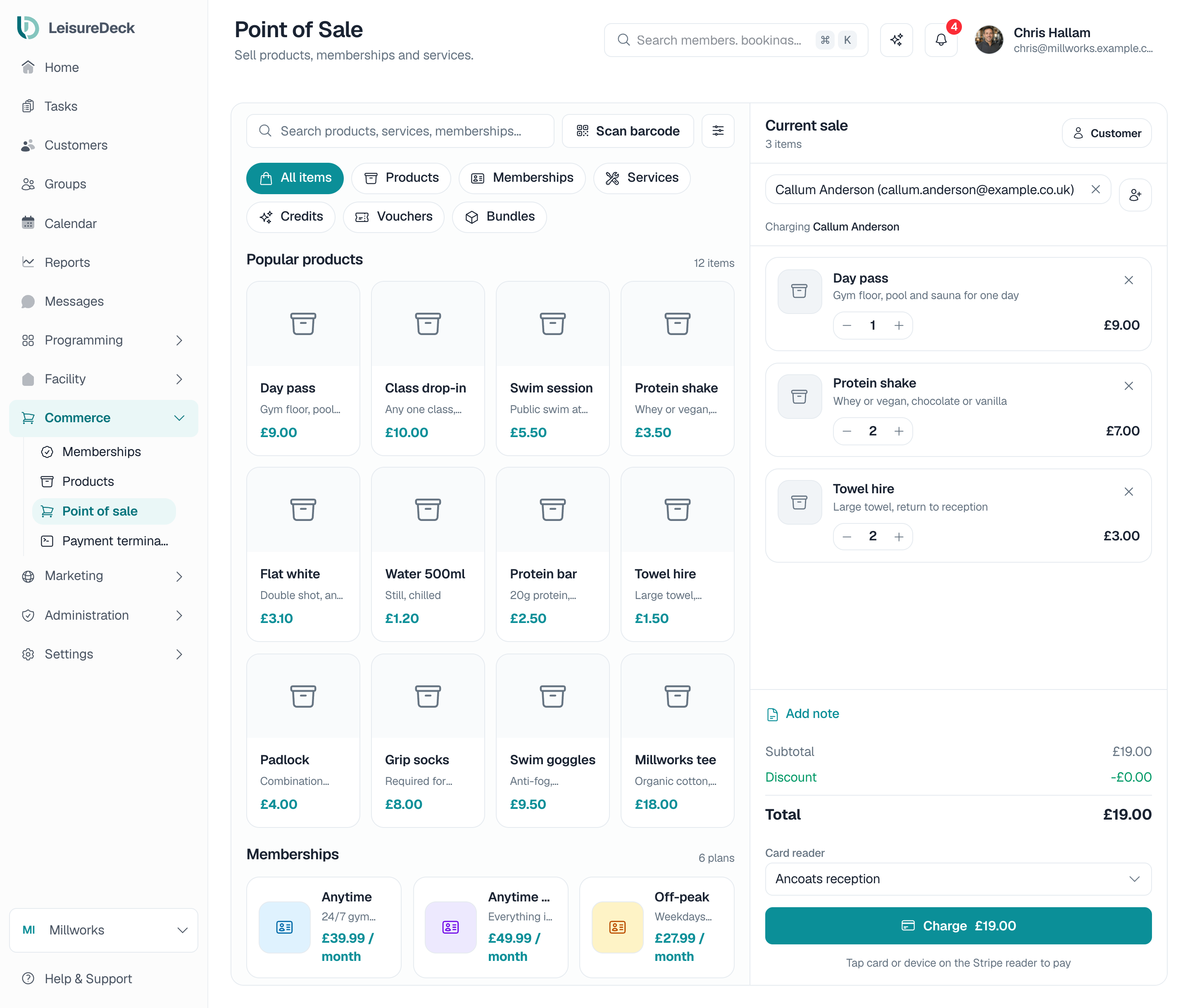Click the AI sparkle icon in header
1190x1008 pixels.
tap(896, 40)
